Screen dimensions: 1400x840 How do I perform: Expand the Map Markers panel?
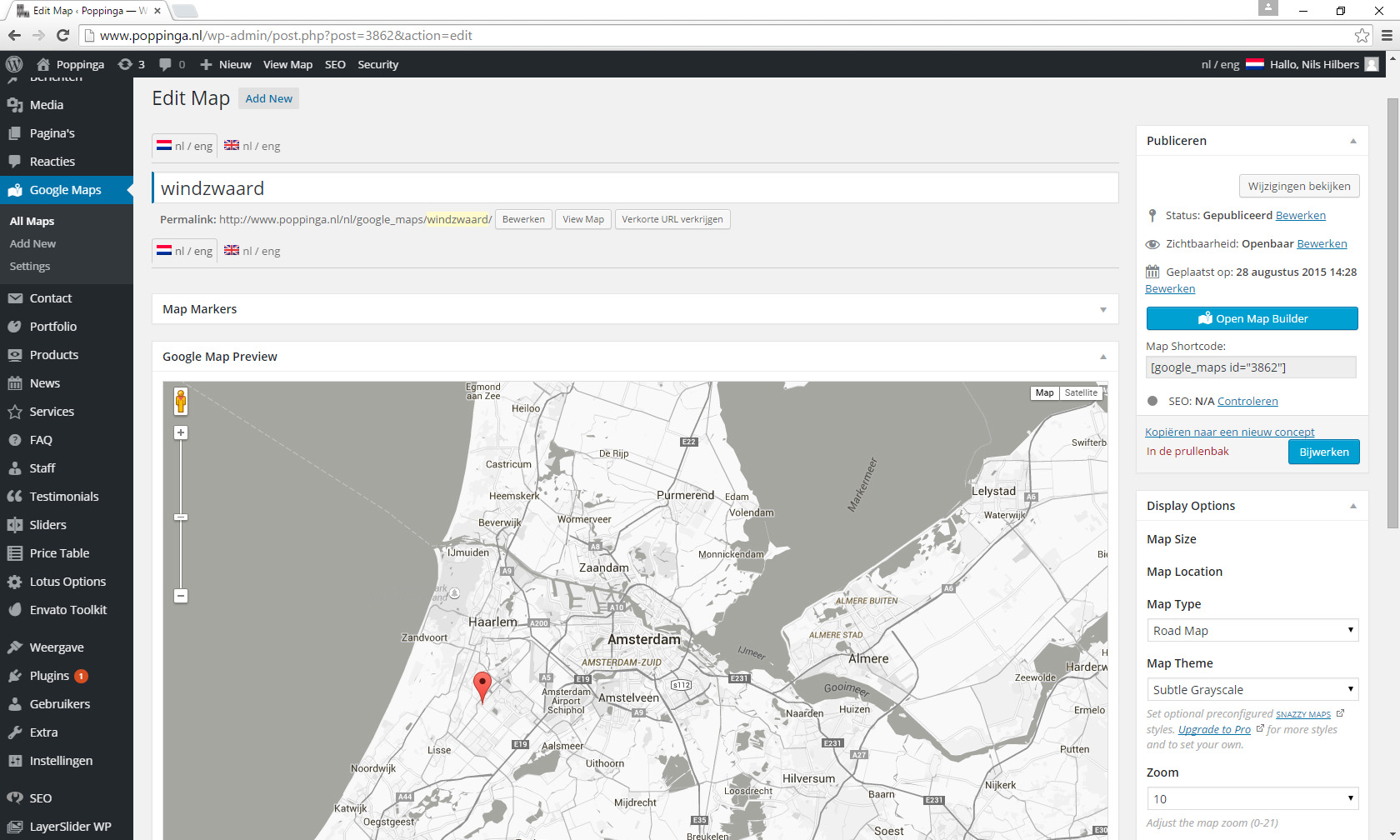[635, 309]
